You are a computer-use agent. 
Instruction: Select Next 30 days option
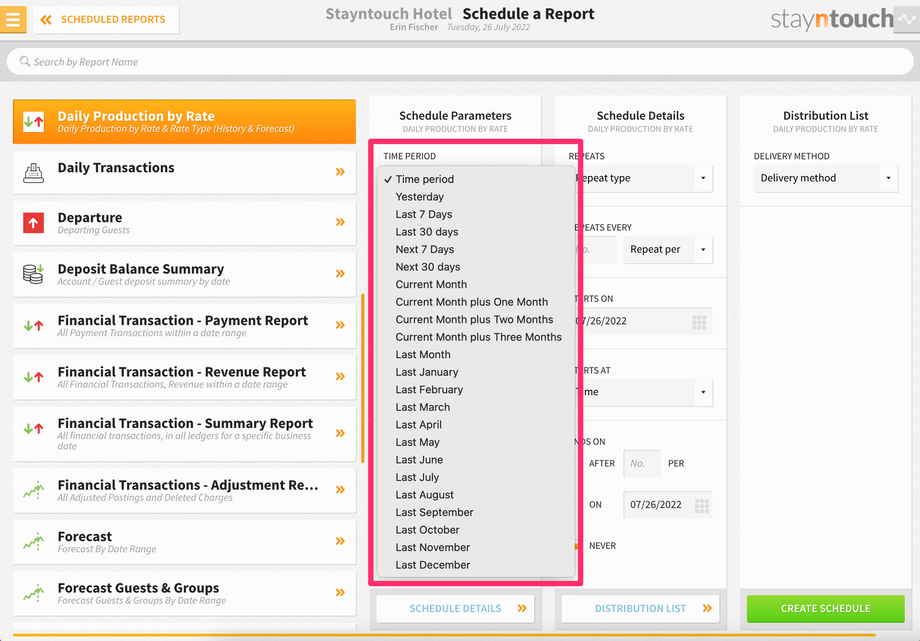click(476, 267)
